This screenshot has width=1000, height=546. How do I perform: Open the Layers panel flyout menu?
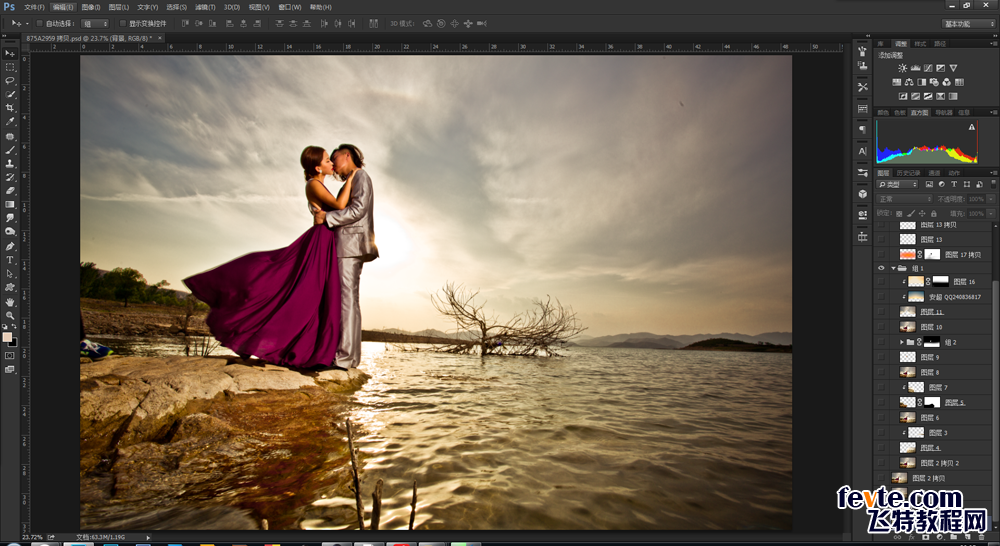(992, 173)
